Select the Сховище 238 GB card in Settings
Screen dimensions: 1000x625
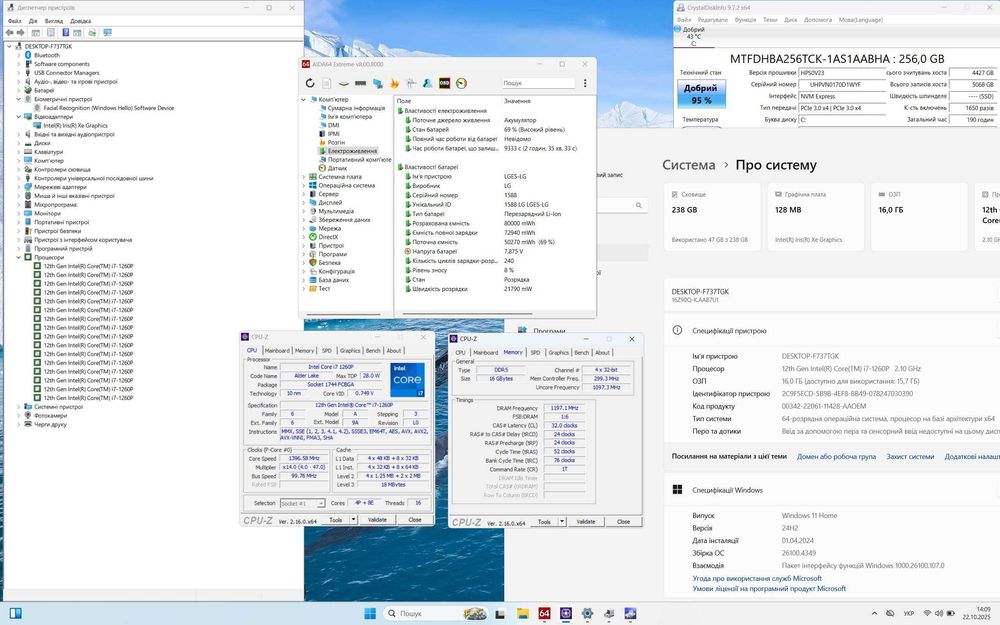712,217
